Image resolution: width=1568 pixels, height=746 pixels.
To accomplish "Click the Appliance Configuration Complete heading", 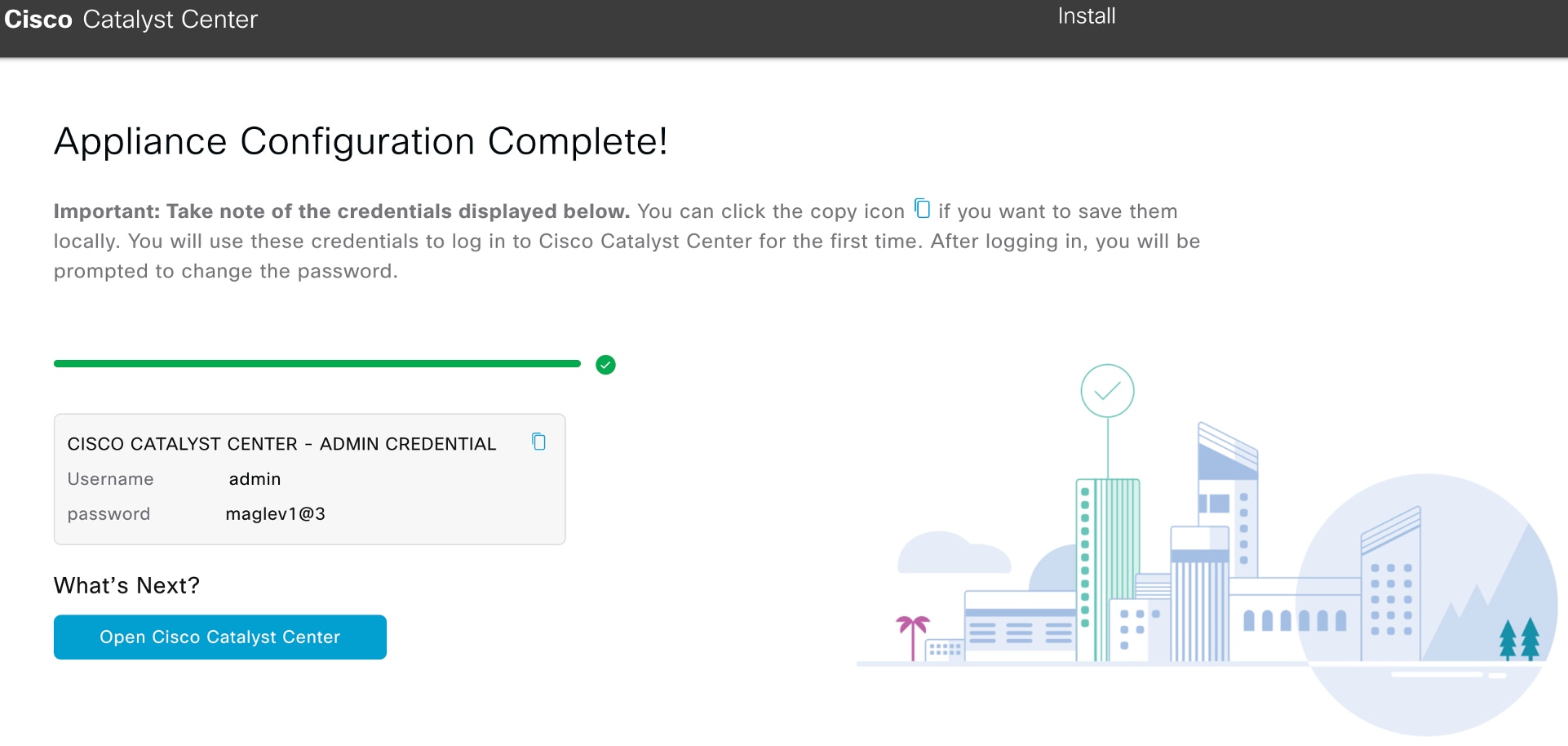I will click(361, 140).
